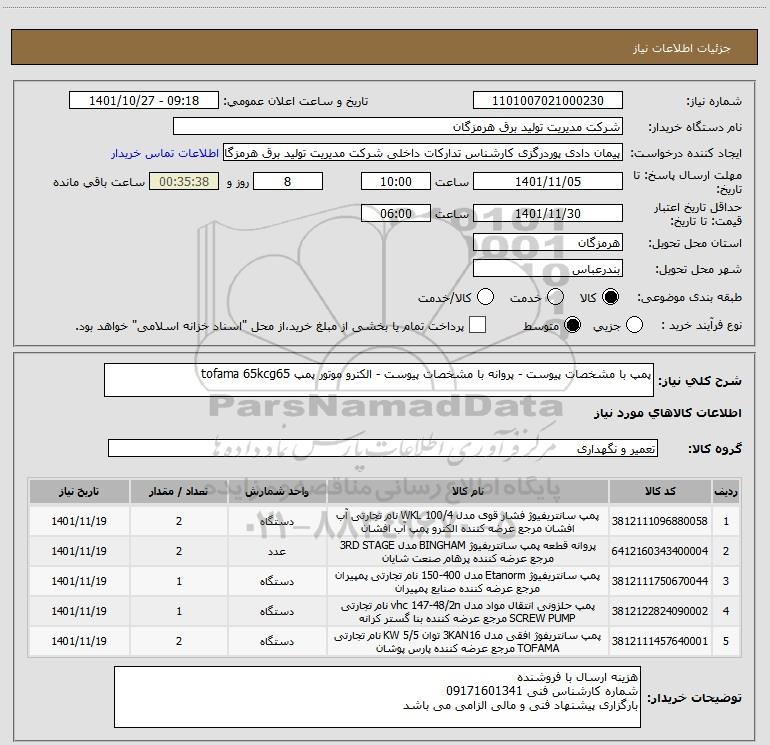Viewport: 770px width, 745px height.
Task: Click the need number field 1101007021000230
Action: point(548,101)
